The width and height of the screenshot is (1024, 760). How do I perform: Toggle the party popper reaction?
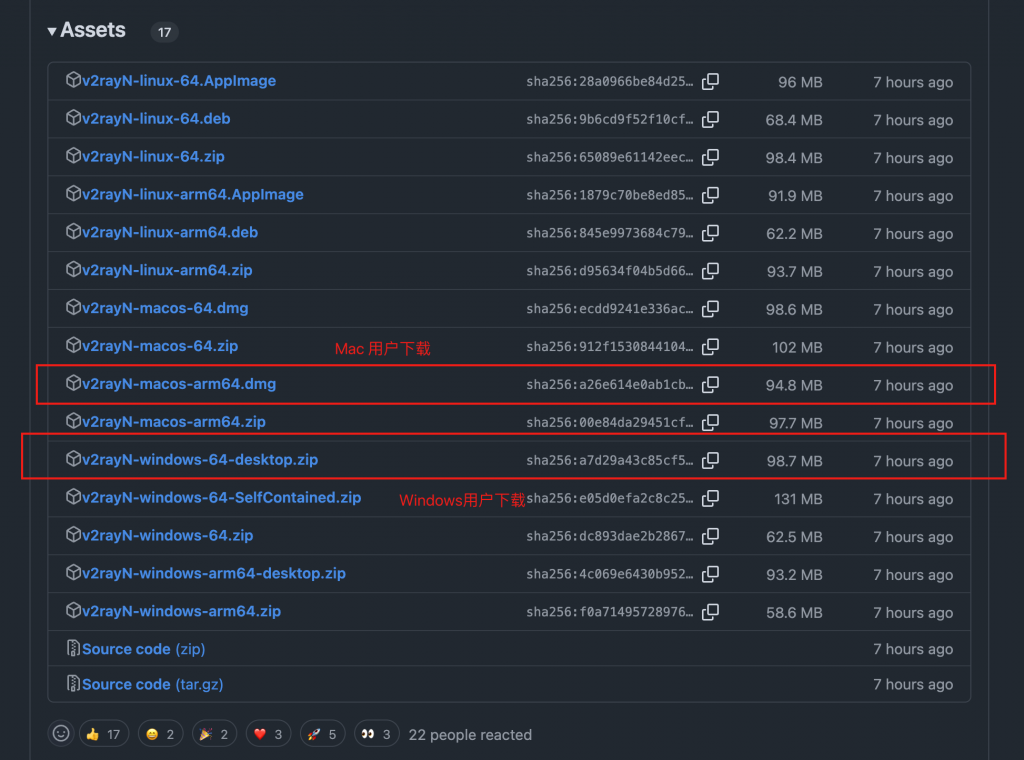(213, 734)
